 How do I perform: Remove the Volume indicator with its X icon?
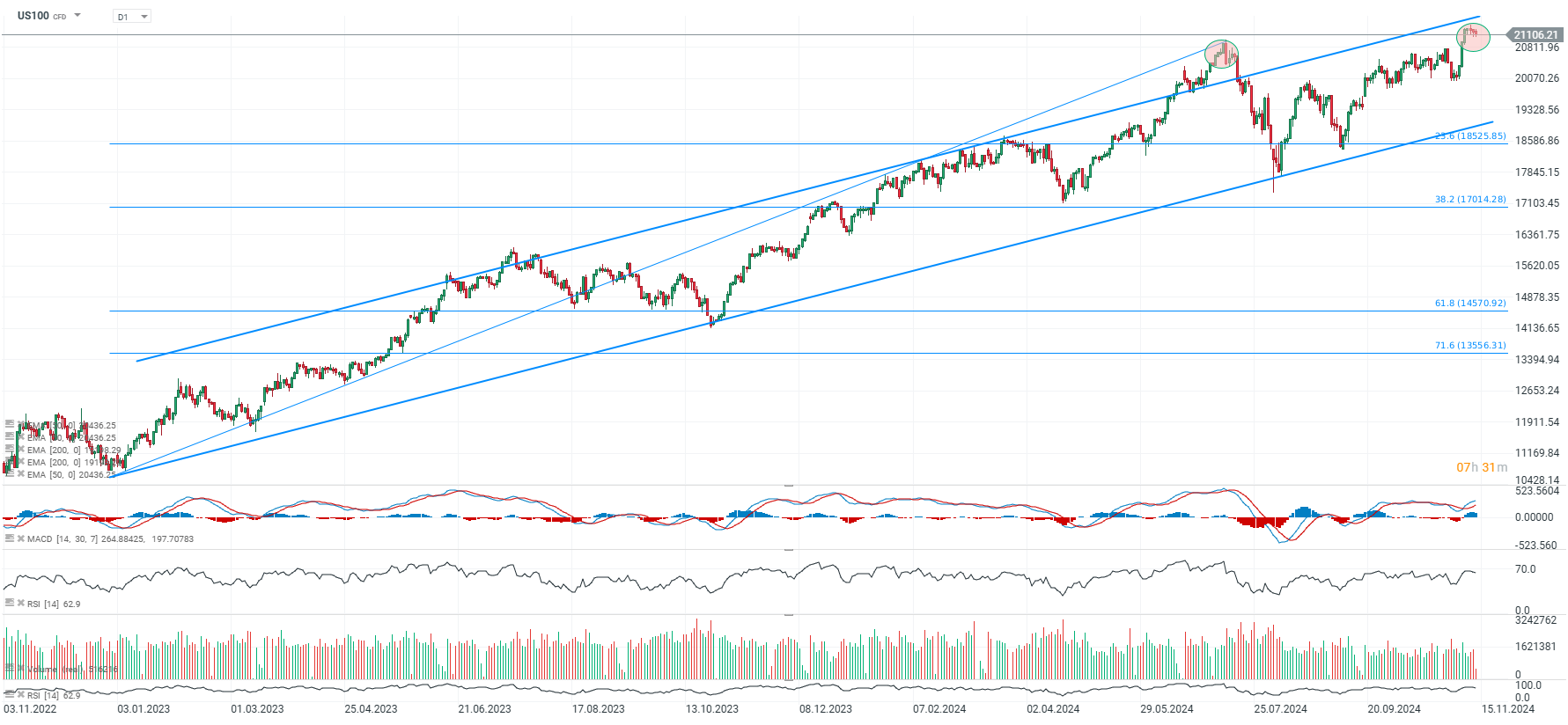21,670
